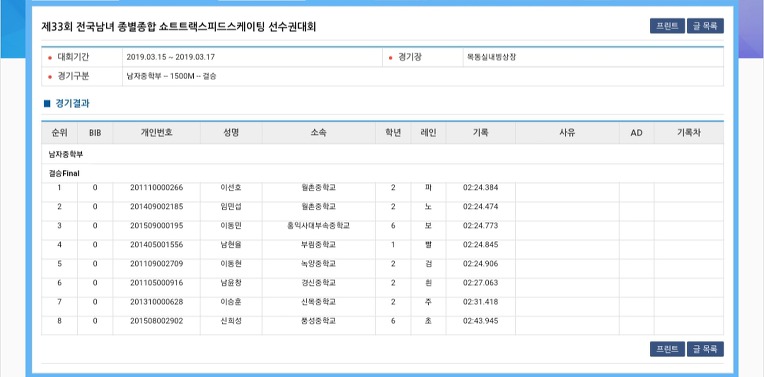Select the name in the 02:24.906 row

pyautogui.click(x=231, y=264)
